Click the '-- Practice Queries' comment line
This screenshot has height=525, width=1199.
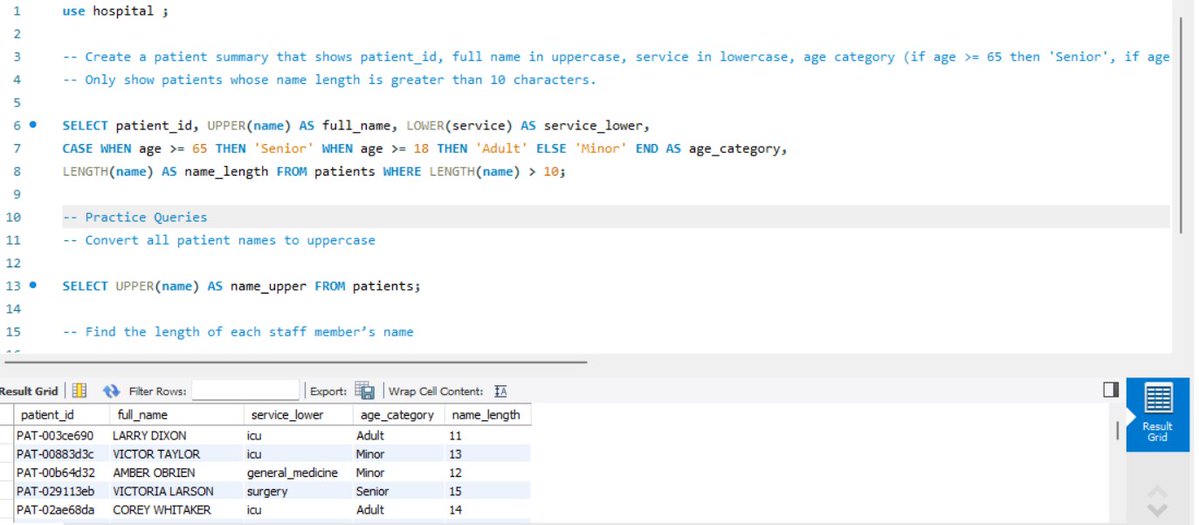point(135,217)
